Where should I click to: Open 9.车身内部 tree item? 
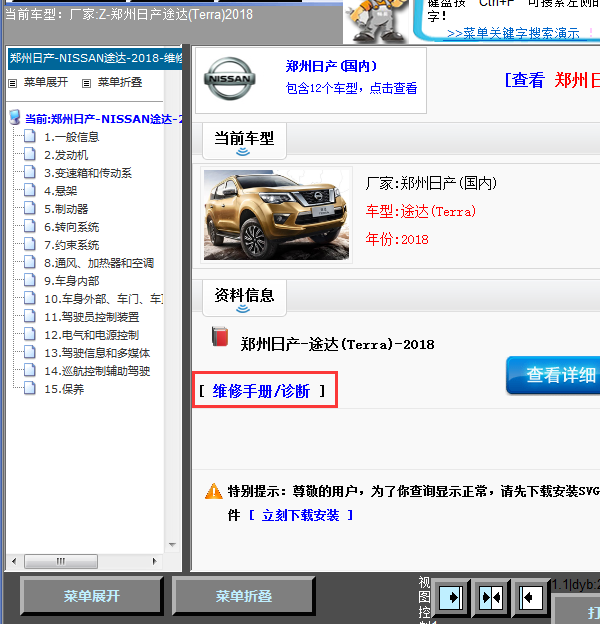(x=72, y=281)
